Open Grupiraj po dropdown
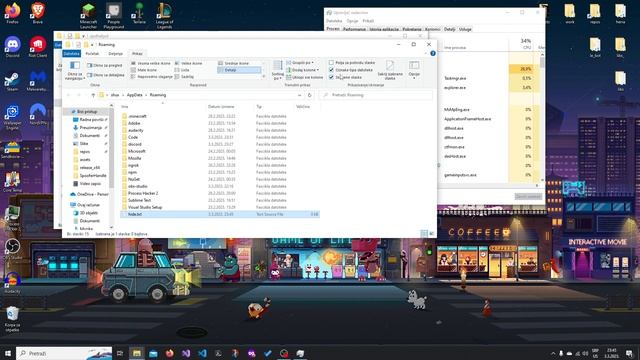640x360 pixels. point(300,62)
